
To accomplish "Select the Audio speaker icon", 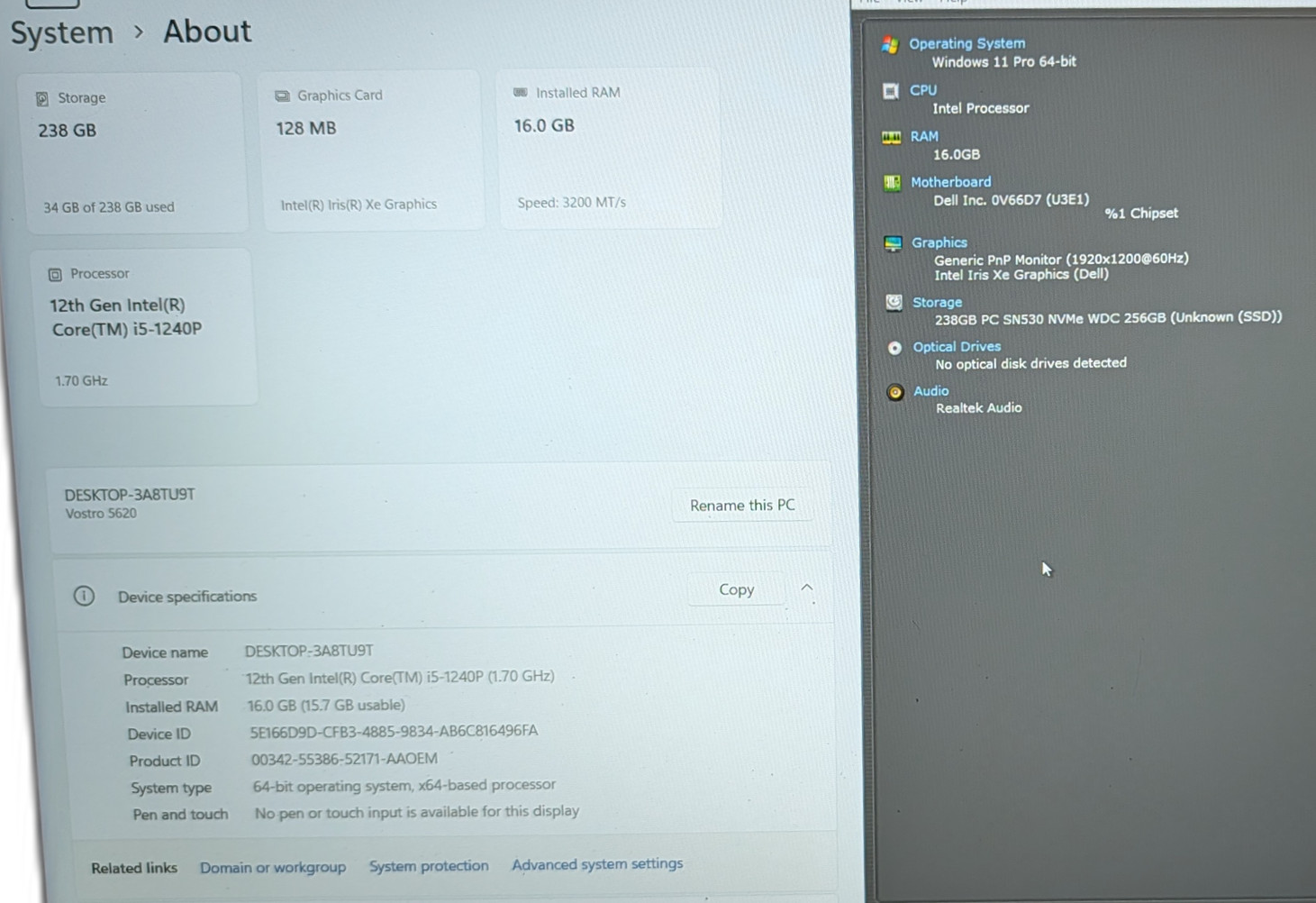I will 894,392.
